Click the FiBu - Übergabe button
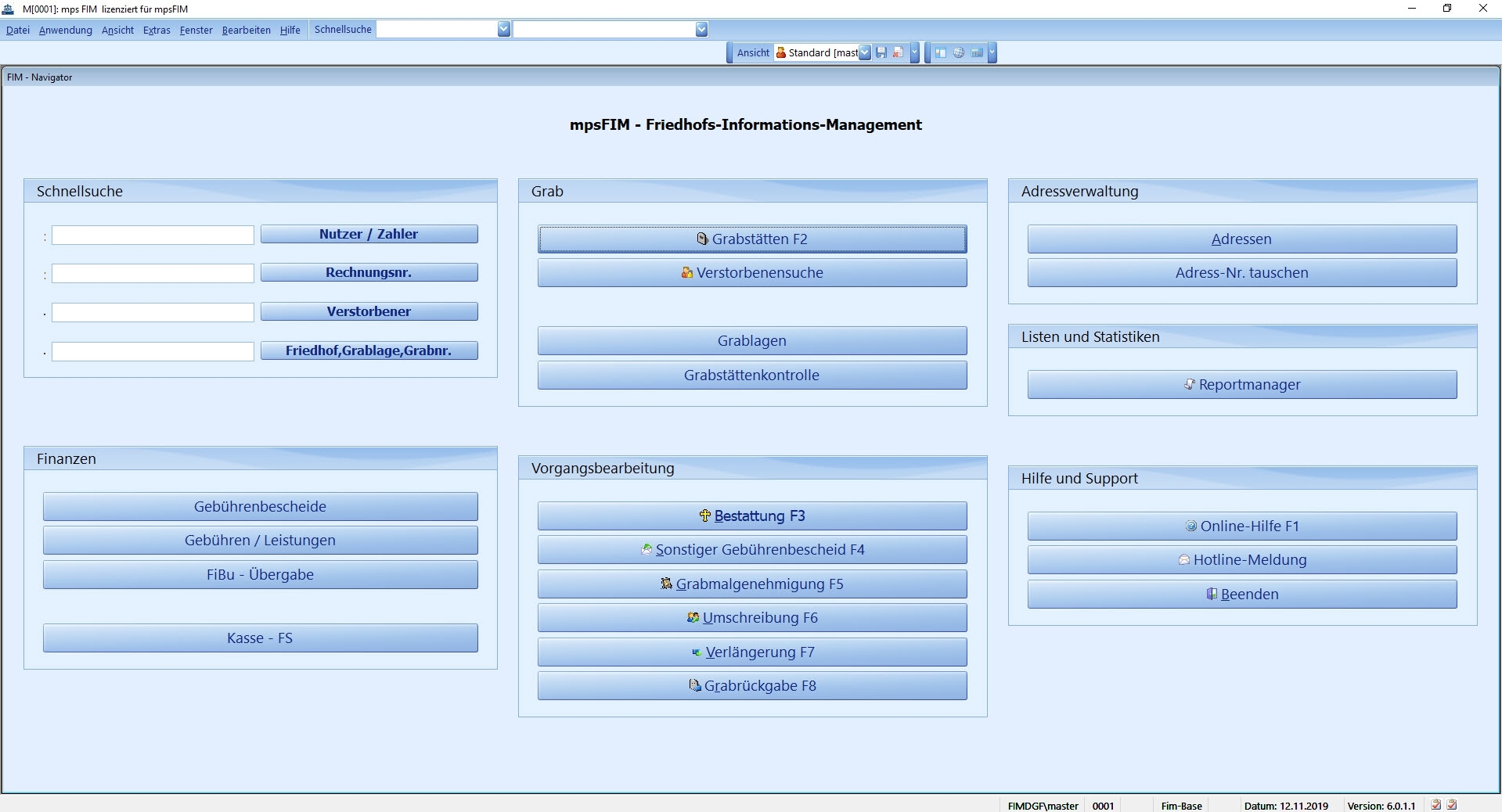The height and width of the screenshot is (812, 1502). tap(260, 575)
